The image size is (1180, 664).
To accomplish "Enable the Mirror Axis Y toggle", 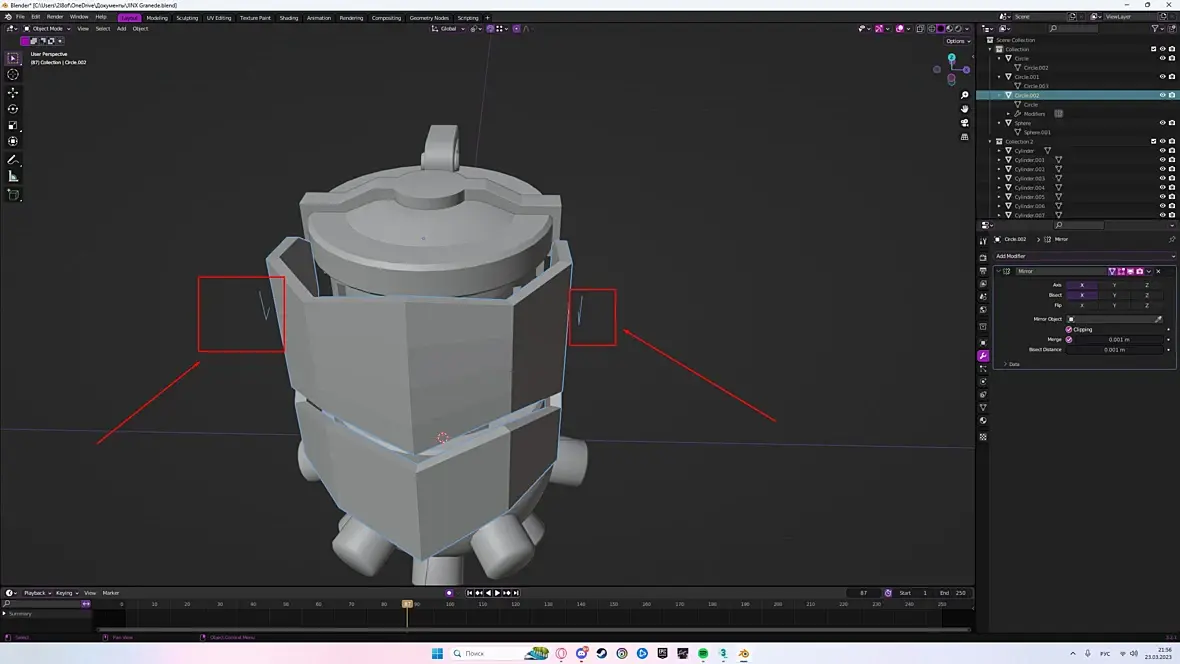I will click(x=1114, y=285).
